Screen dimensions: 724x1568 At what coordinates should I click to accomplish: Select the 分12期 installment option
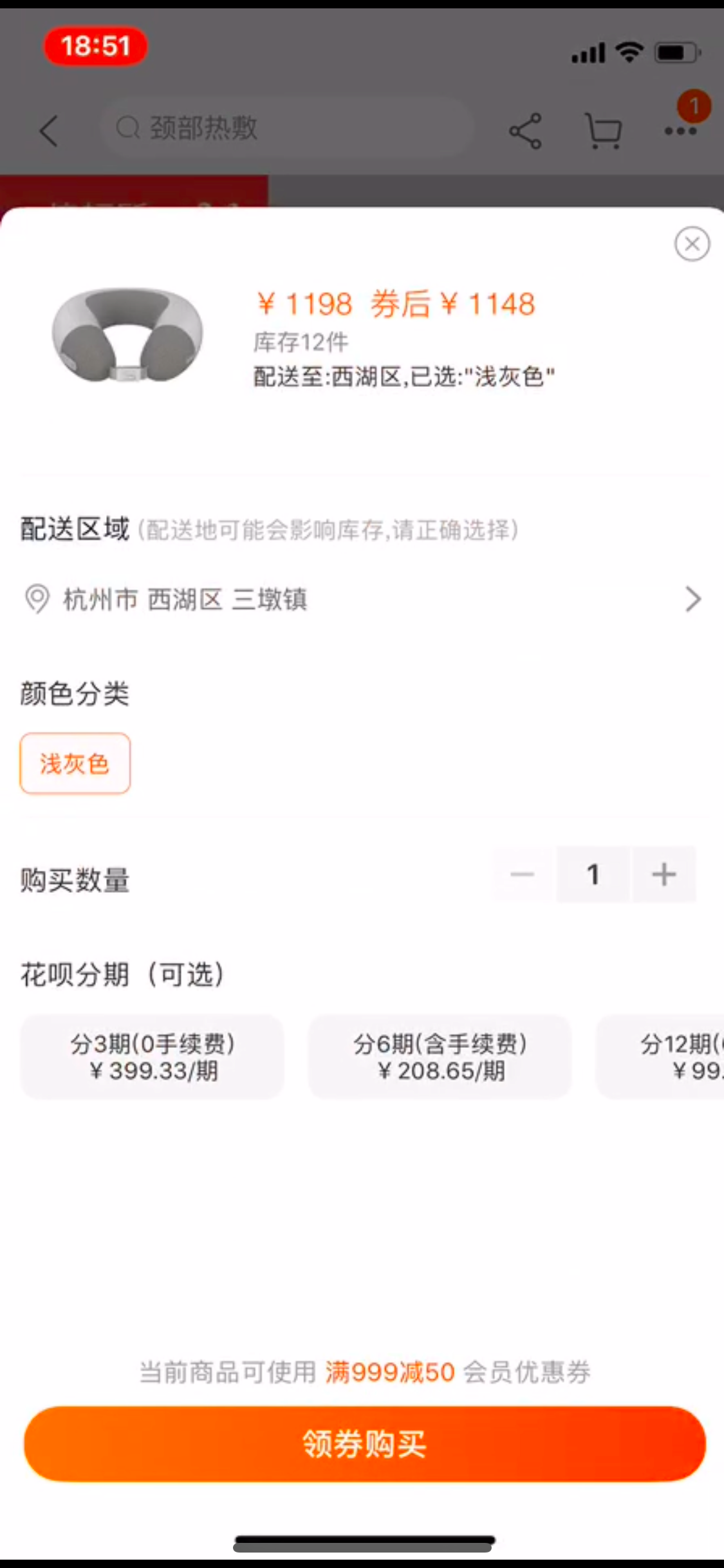pos(660,1056)
